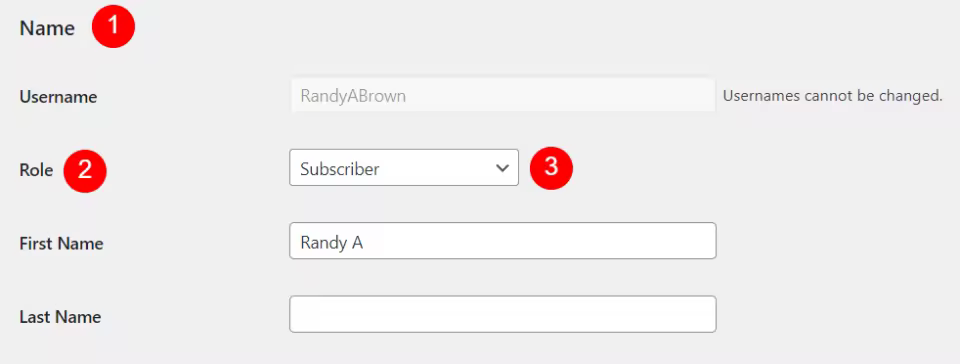The image size is (960, 364).
Task: Click the 'Usernames cannot be changed.' note
Action: tap(833, 96)
